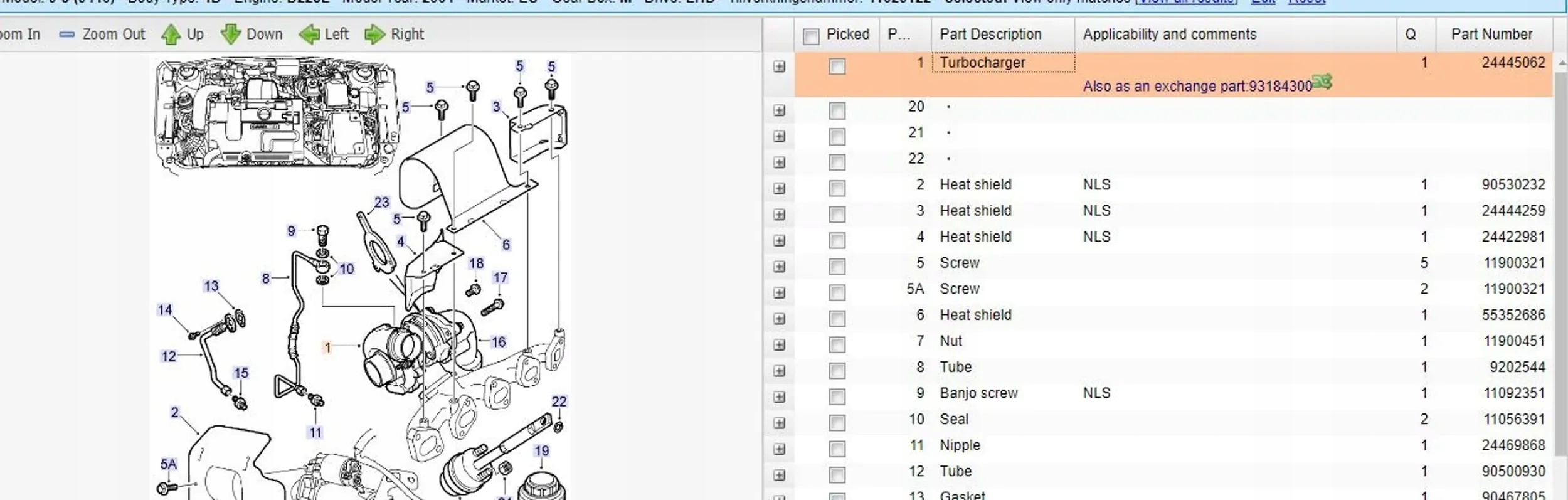Image resolution: width=1568 pixels, height=500 pixels.
Task: Sort by Part Description column header
Action: [x=1002, y=35]
